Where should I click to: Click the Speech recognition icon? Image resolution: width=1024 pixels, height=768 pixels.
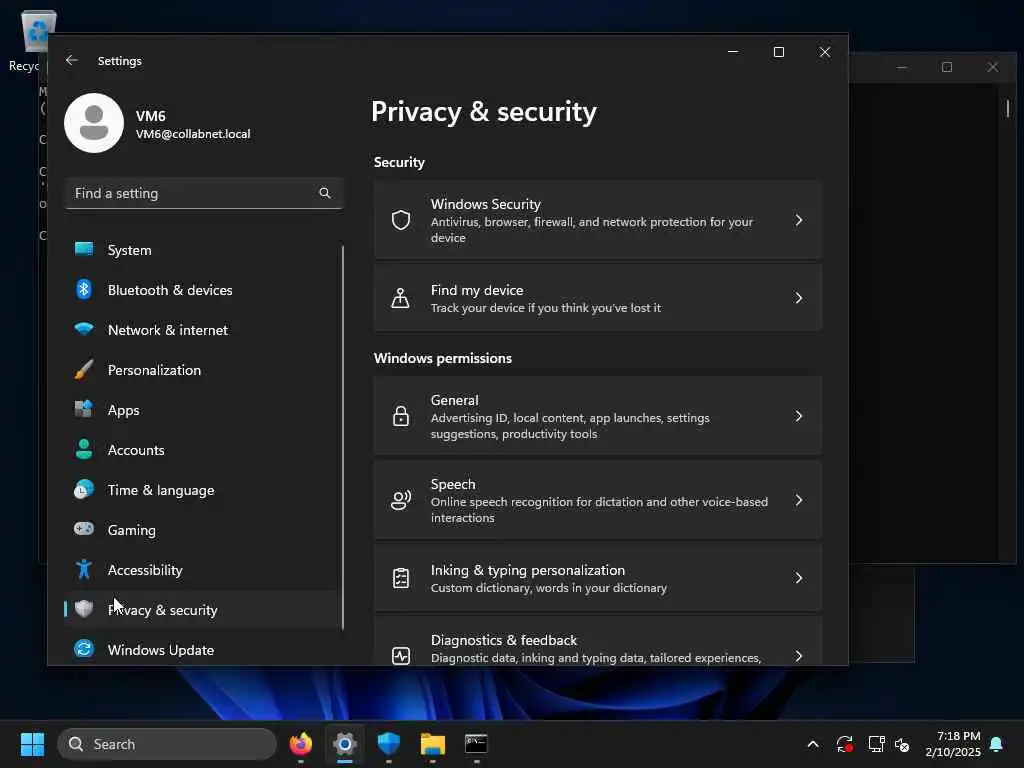pyautogui.click(x=401, y=500)
